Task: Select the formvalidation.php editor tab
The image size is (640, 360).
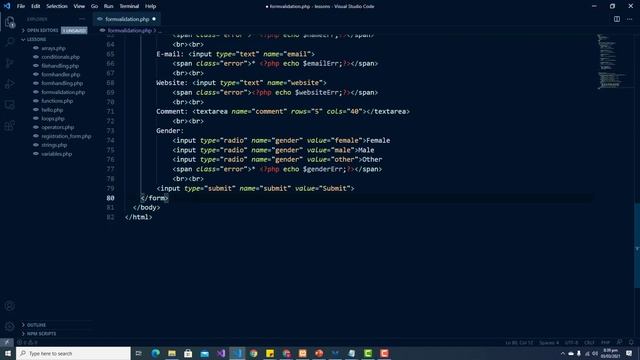Action: click(127, 19)
